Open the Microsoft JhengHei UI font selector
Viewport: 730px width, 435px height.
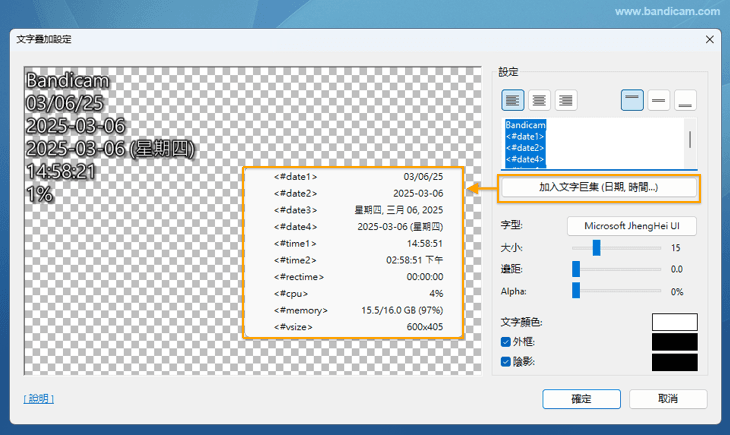tap(632, 226)
